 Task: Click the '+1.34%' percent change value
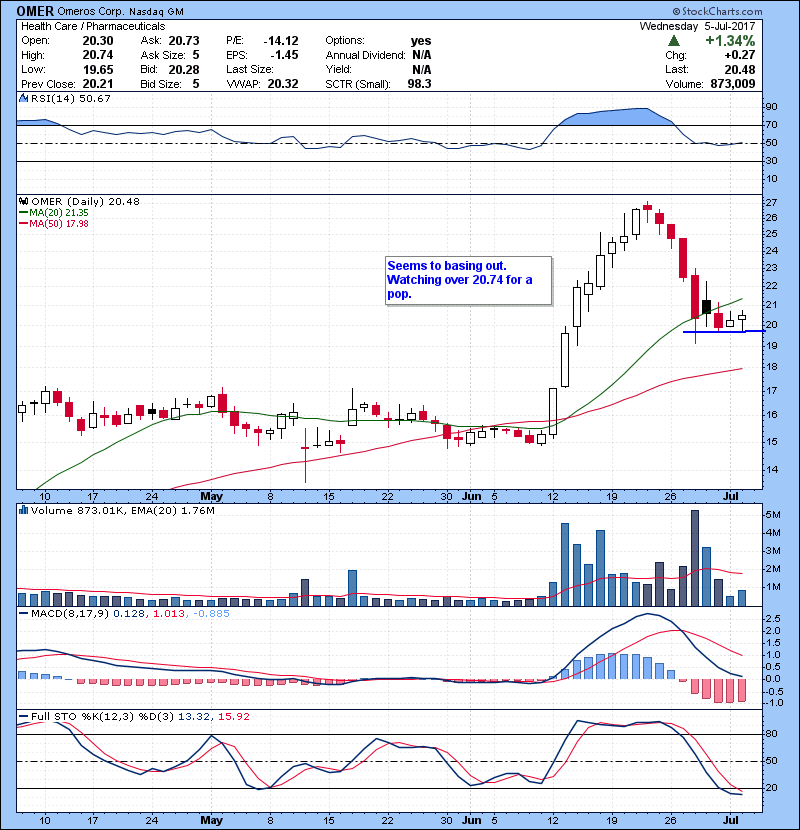tap(730, 41)
